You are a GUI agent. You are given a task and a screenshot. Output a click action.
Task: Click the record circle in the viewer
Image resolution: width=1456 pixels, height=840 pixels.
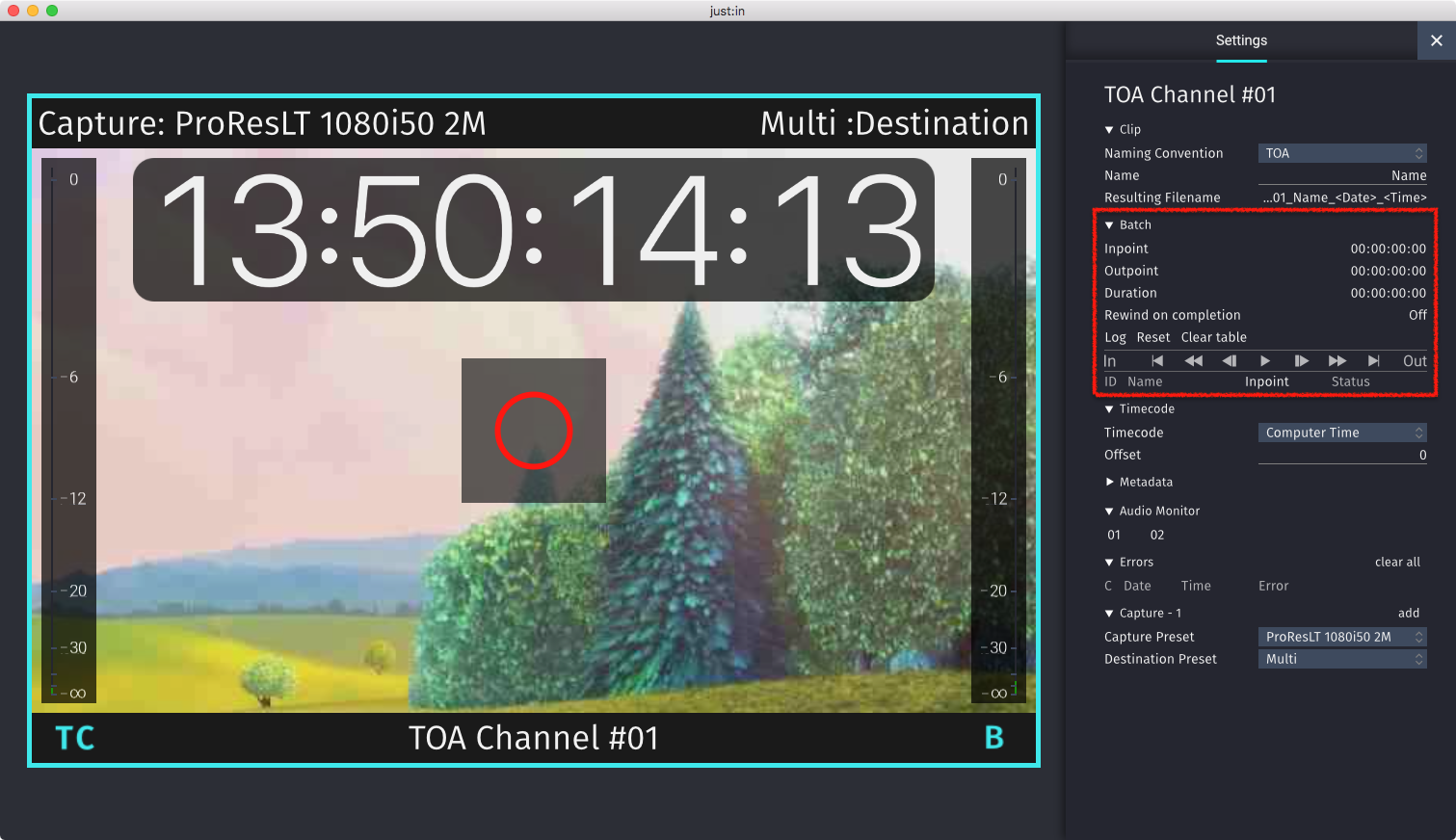[534, 431]
